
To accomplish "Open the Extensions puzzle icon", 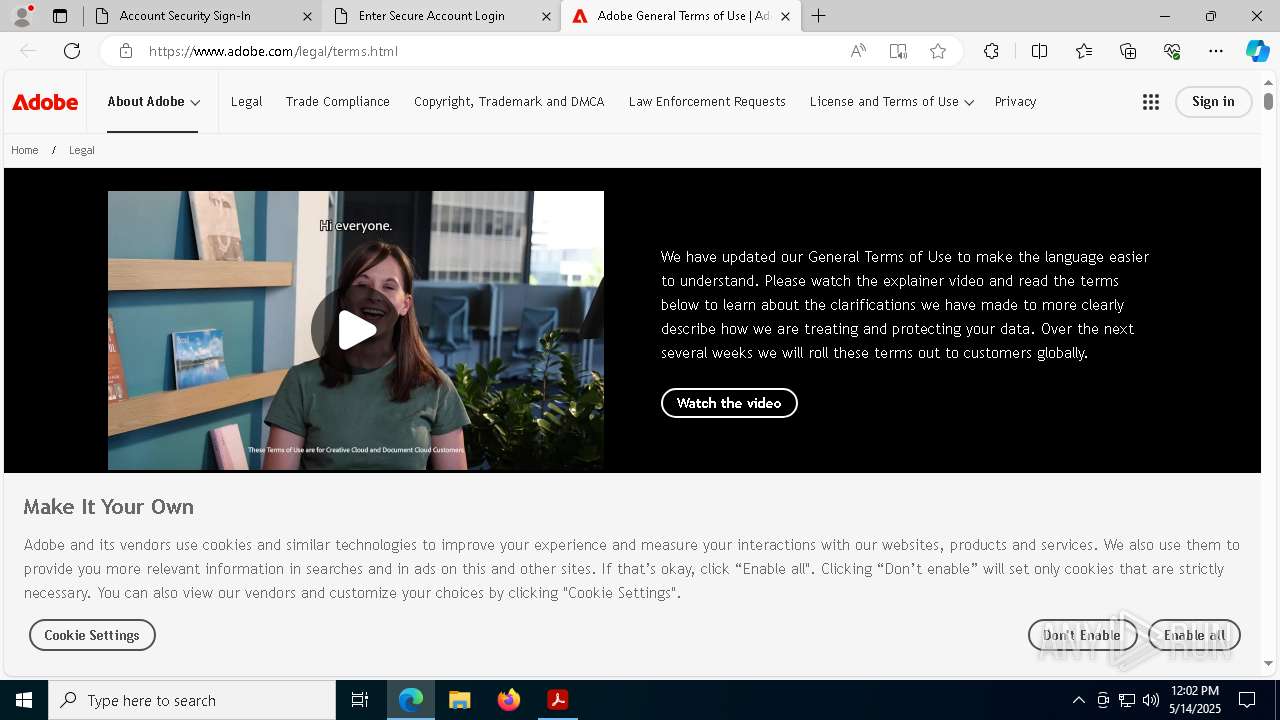I will [991, 51].
